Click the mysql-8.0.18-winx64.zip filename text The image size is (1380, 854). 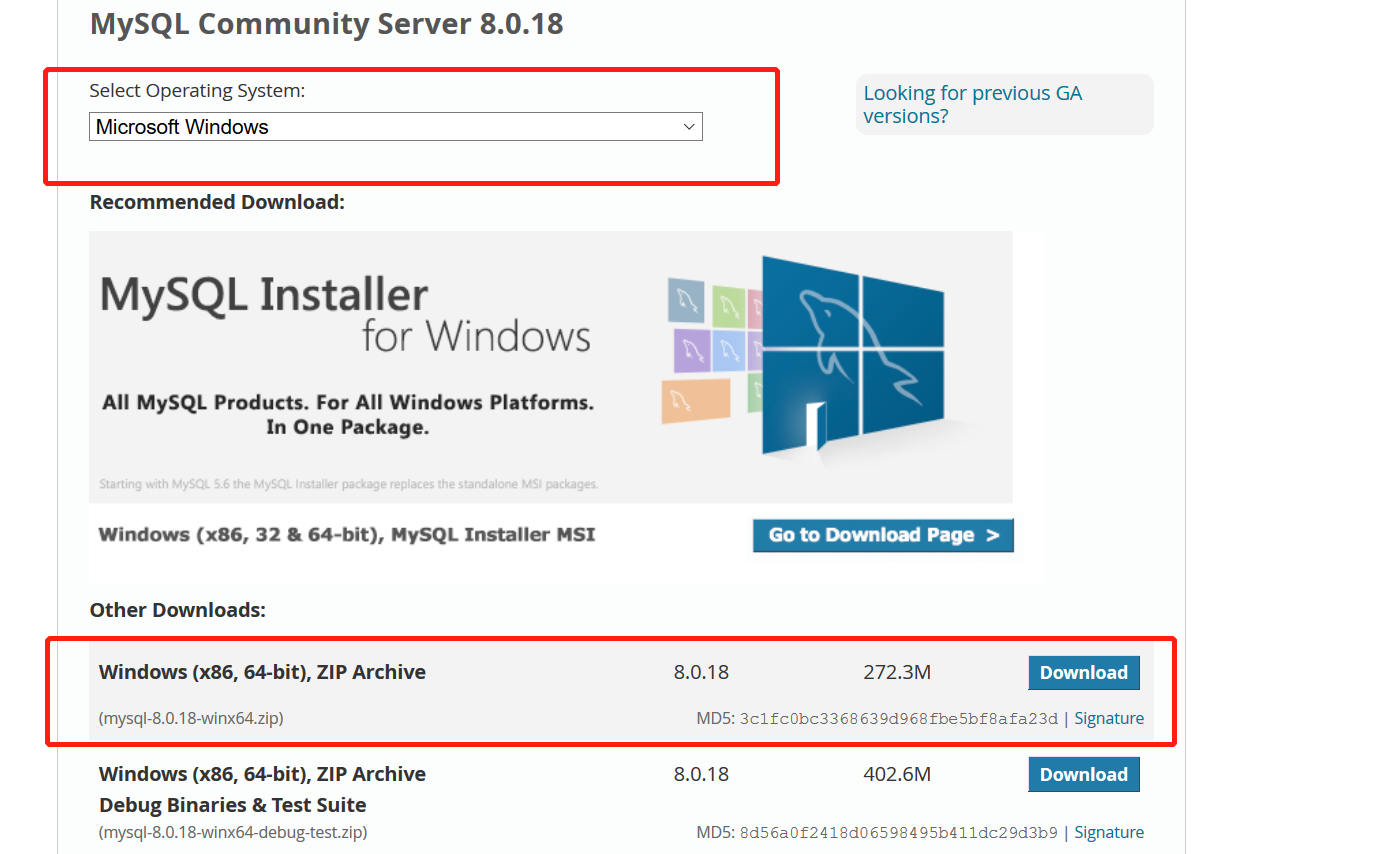pos(191,718)
